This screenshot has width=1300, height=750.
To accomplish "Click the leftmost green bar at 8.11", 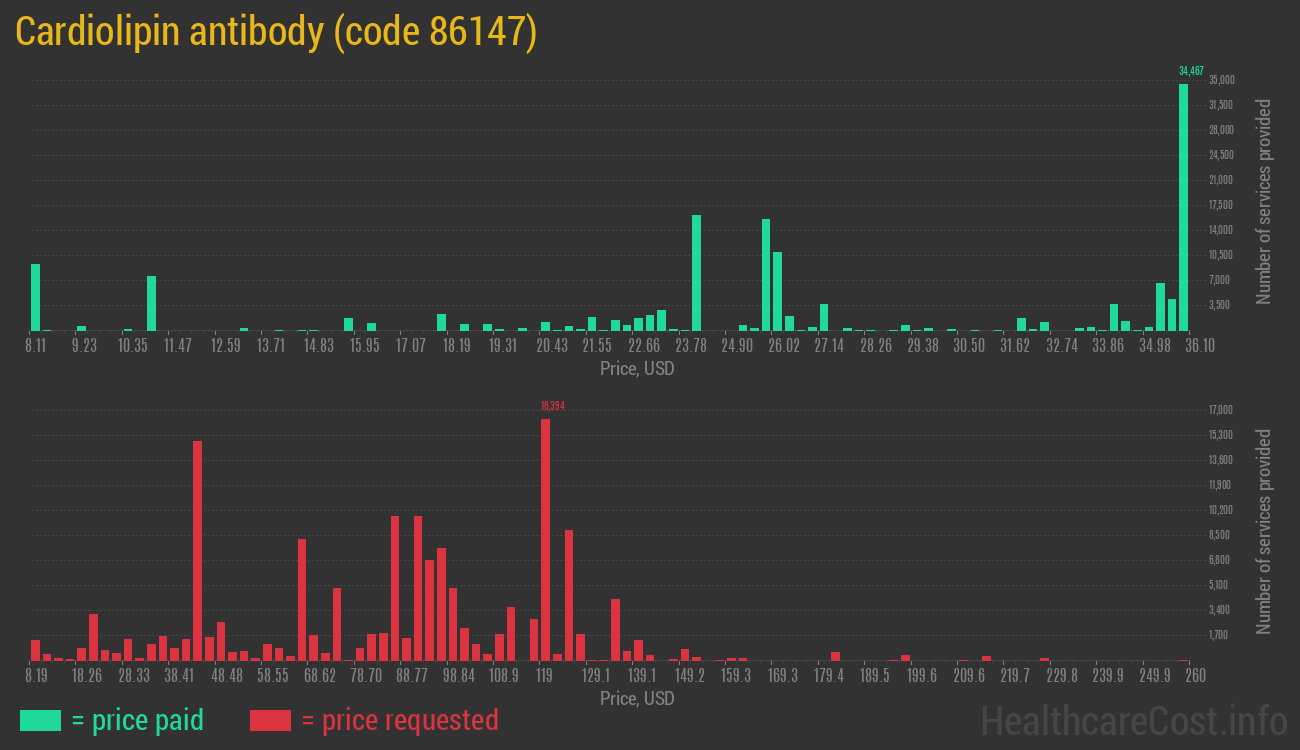I will 36,297.
